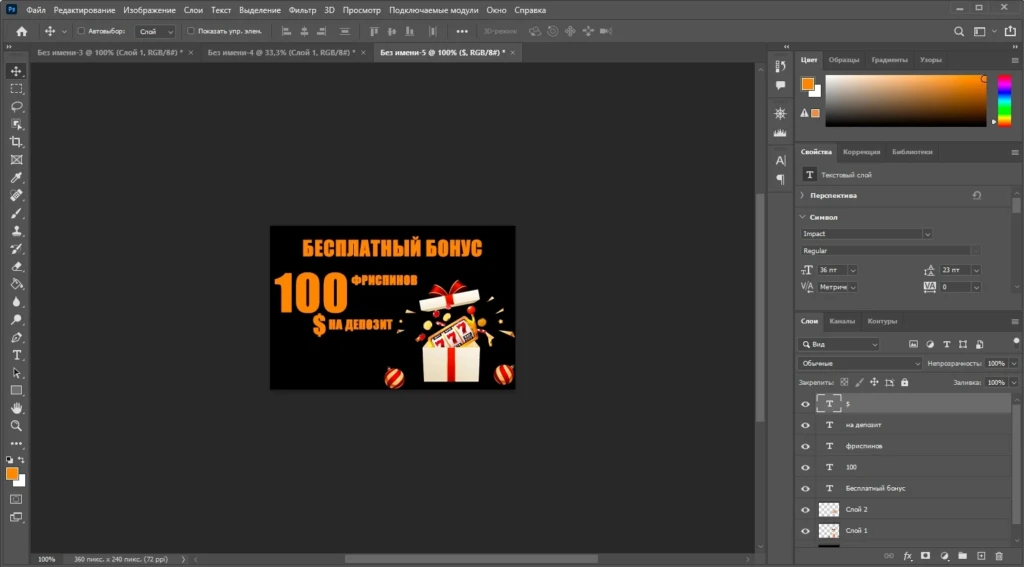This screenshot has height=567, width=1024.
Task: Select the Rectangle shape tool
Action: (16, 391)
